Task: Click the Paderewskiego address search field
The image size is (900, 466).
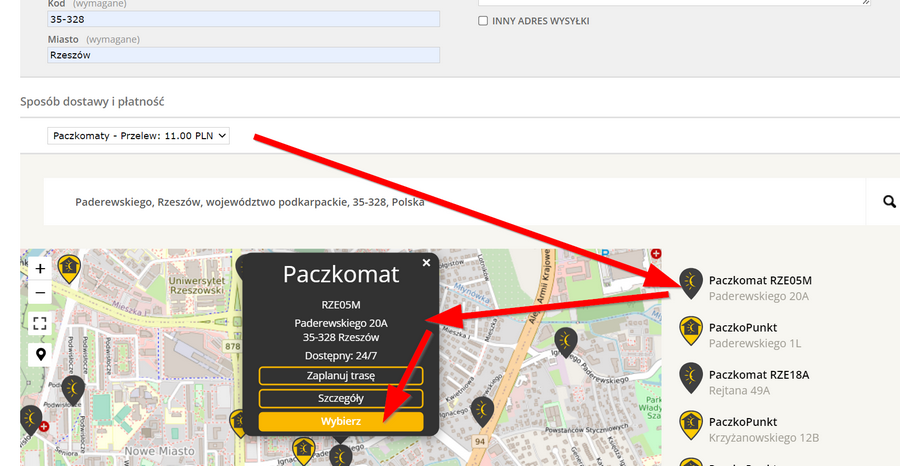Action: [455, 202]
